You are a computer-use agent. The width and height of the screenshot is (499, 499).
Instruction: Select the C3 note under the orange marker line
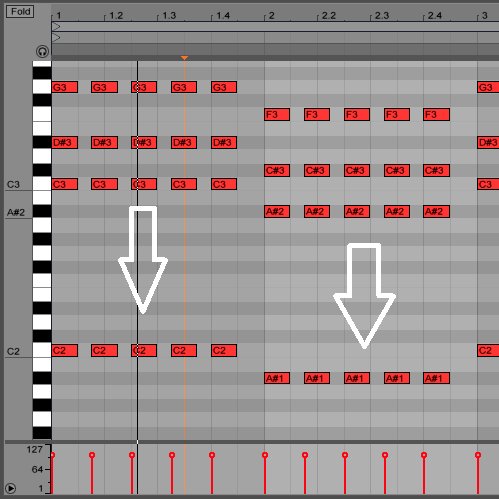coord(184,184)
